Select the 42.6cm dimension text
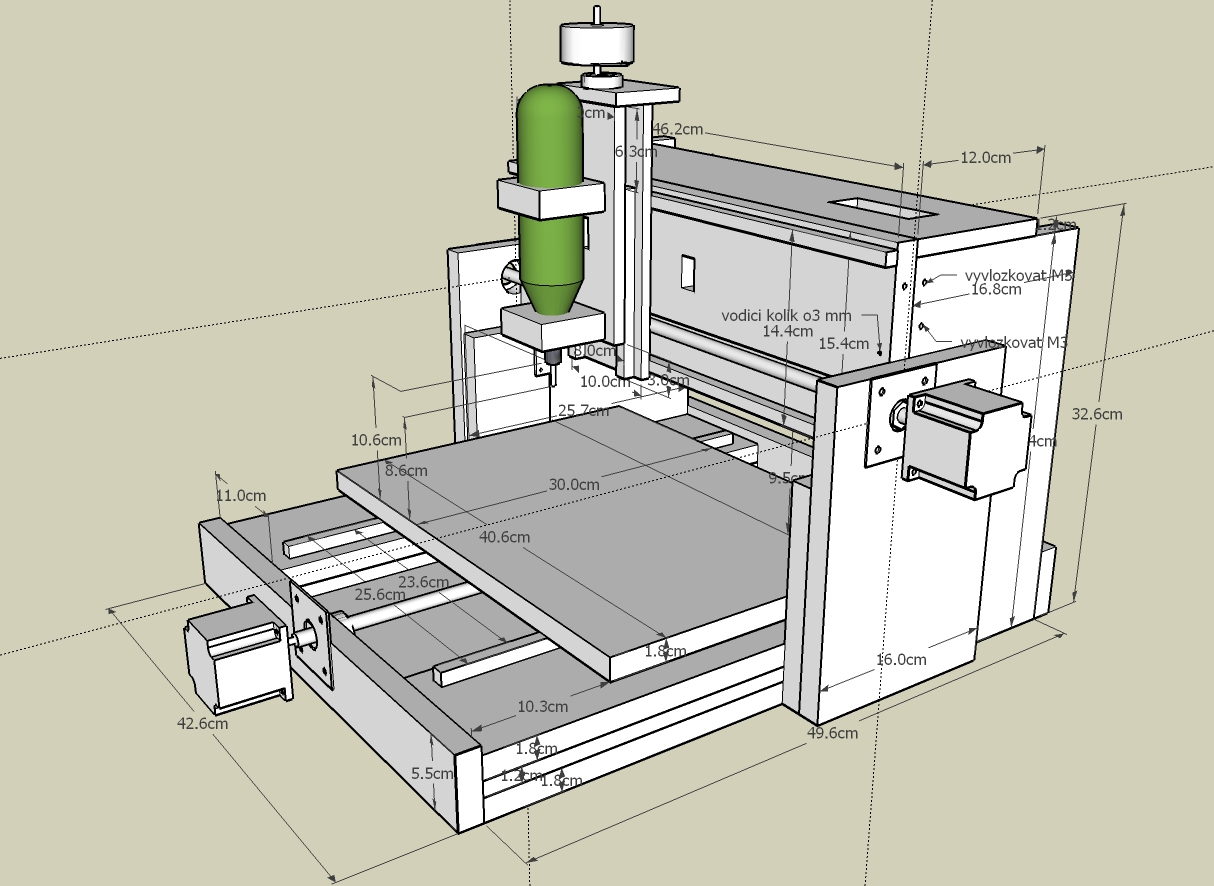Viewport: 1214px width, 886px height. (203, 723)
